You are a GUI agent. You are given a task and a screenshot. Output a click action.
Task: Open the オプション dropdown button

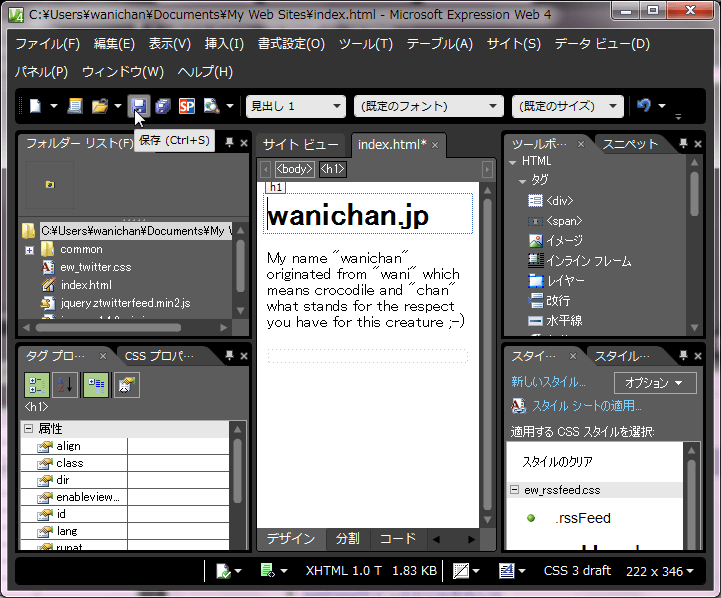pyautogui.click(x=655, y=382)
